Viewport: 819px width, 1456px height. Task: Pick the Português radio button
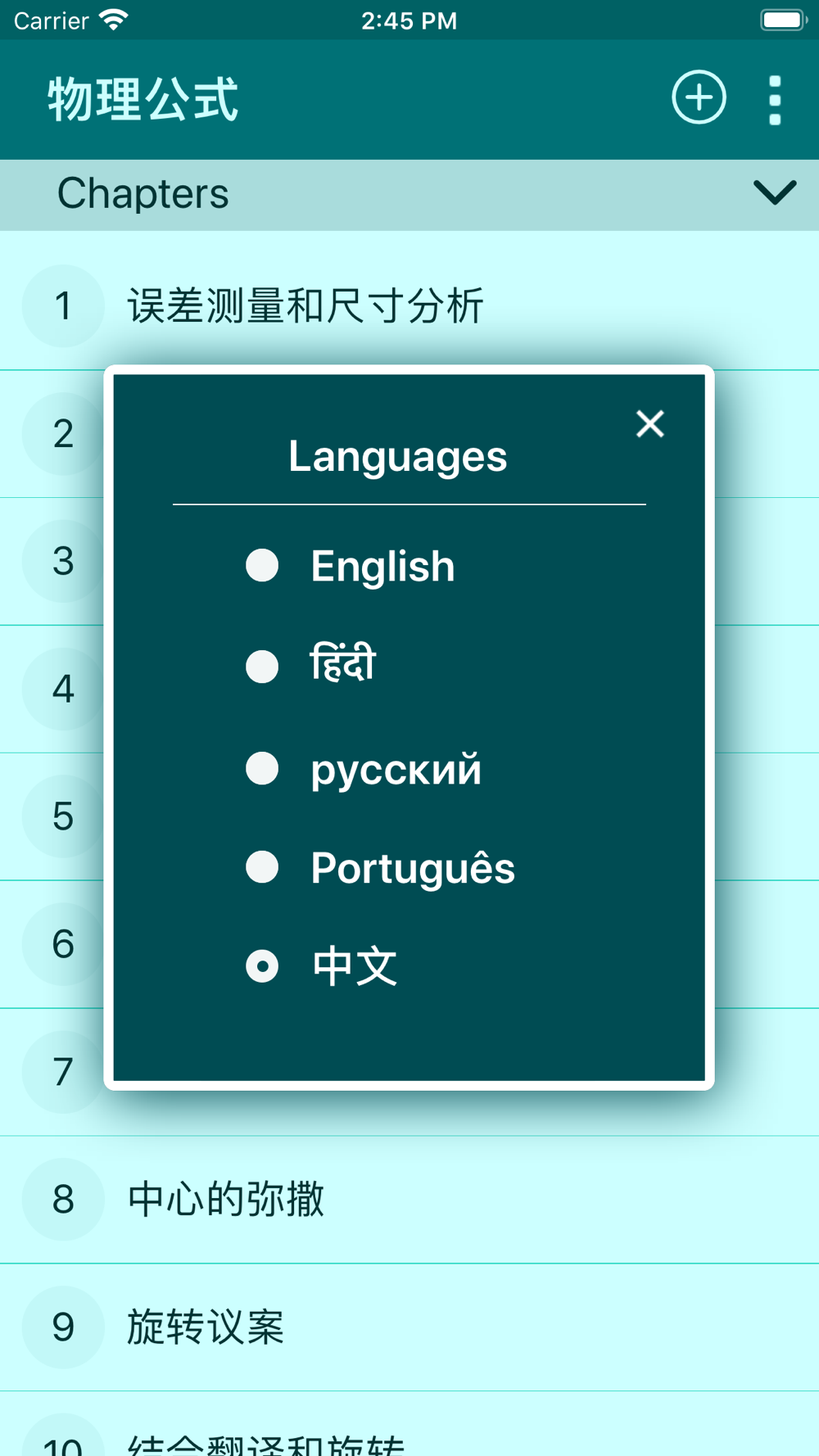coord(262,867)
